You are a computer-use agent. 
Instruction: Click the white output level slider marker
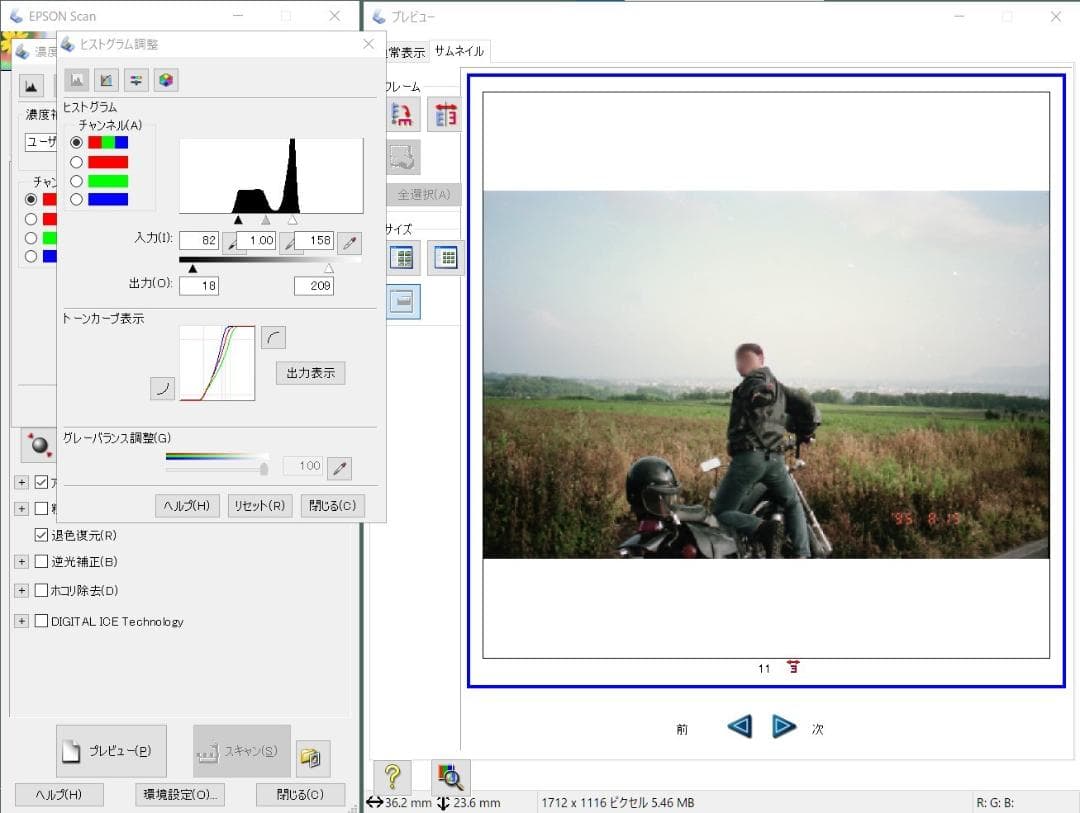pos(328,268)
